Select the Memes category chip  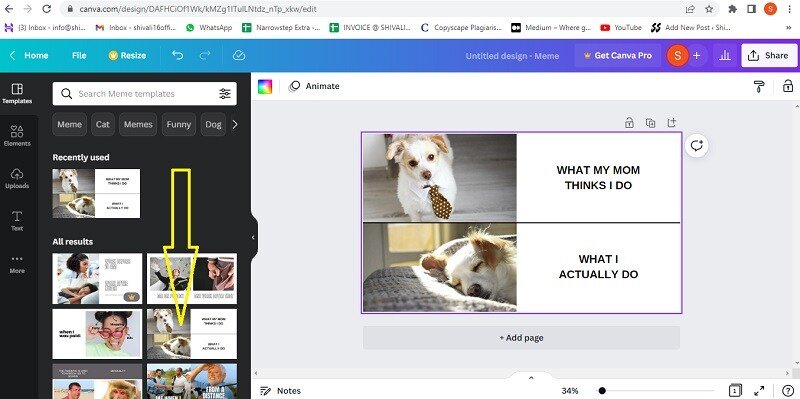click(x=138, y=124)
